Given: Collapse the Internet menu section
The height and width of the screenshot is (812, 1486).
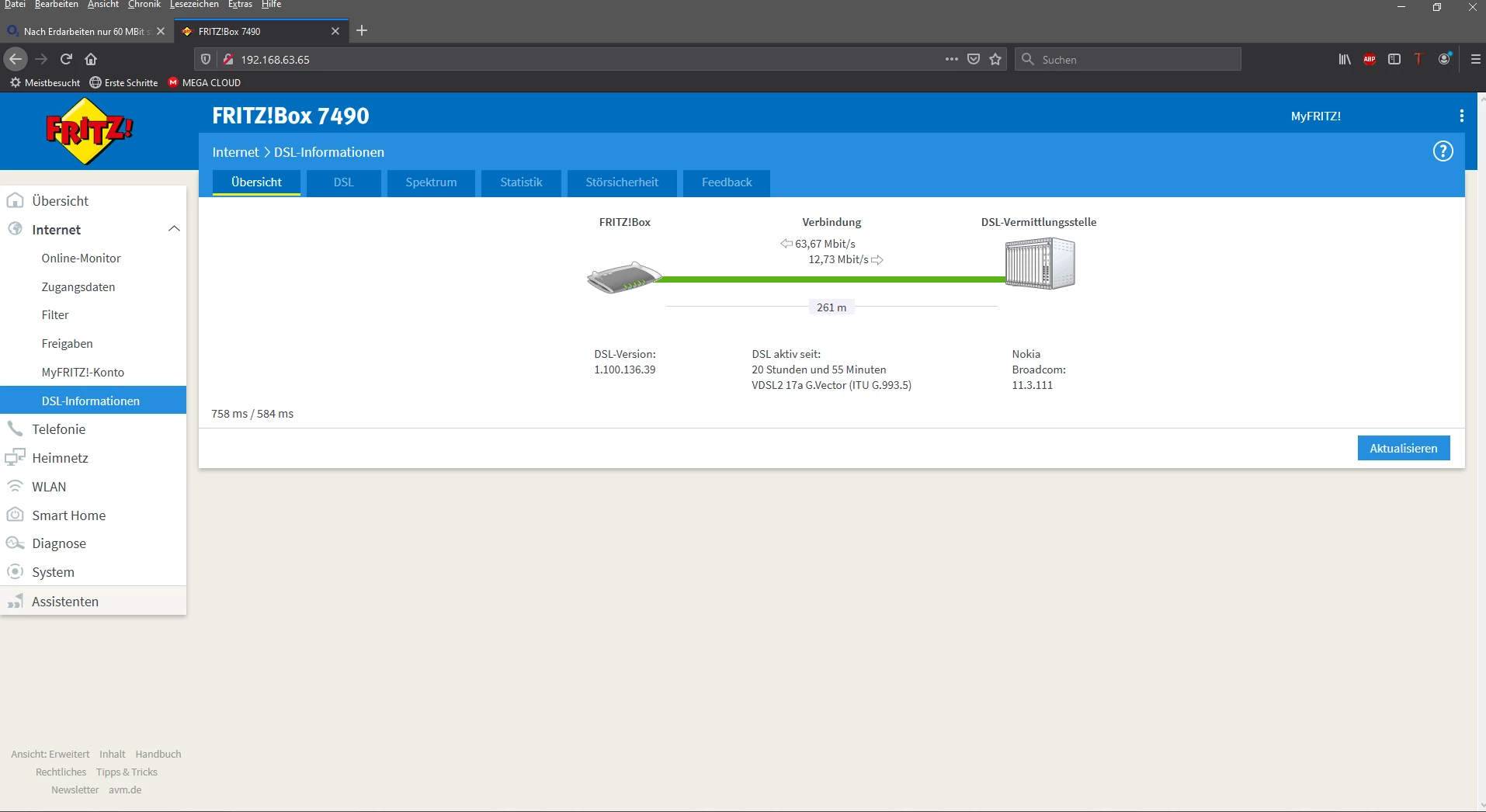Looking at the screenshot, I should pyautogui.click(x=174, y=229).
